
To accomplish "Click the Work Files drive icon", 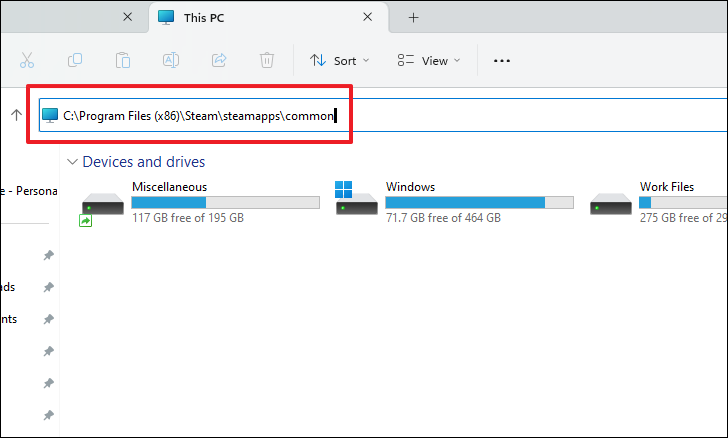I will tap(611, 204).
